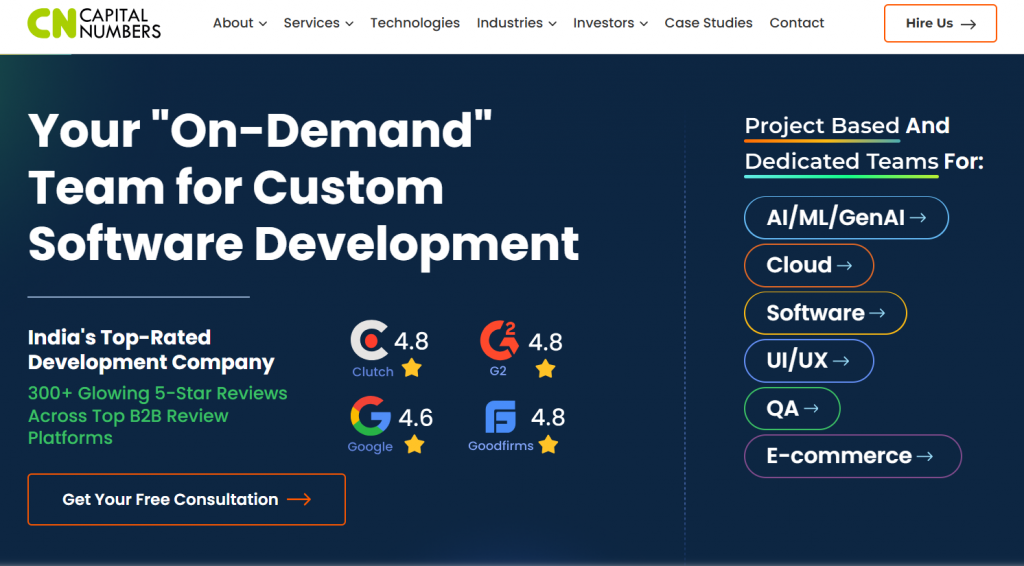Click the arrow next to AI/ML/GenAI
The height and width of the screenshot is (566, 1024).
[918, 217]
